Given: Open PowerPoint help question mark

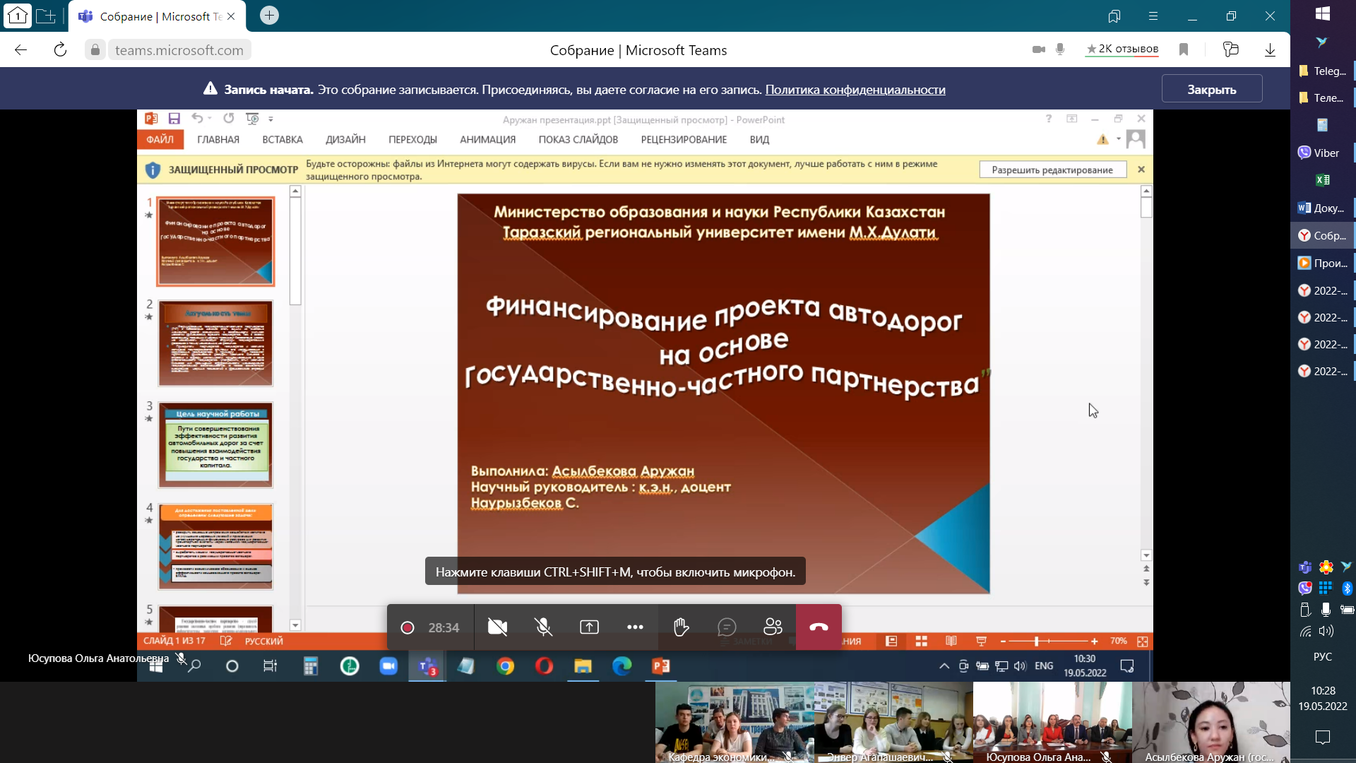Looking at the screenshot, I should pyautogui.click(x=1048, y=119).
